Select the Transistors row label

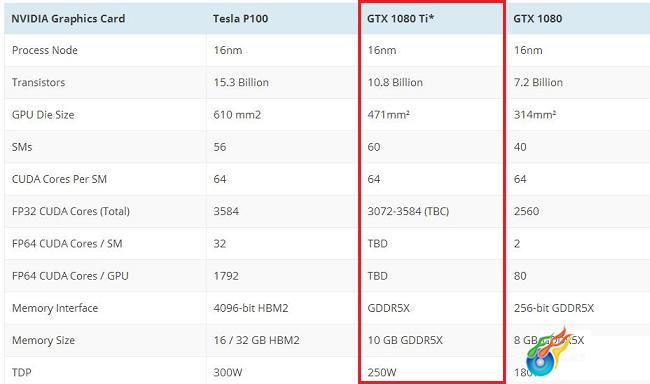[x=39, y=83]
